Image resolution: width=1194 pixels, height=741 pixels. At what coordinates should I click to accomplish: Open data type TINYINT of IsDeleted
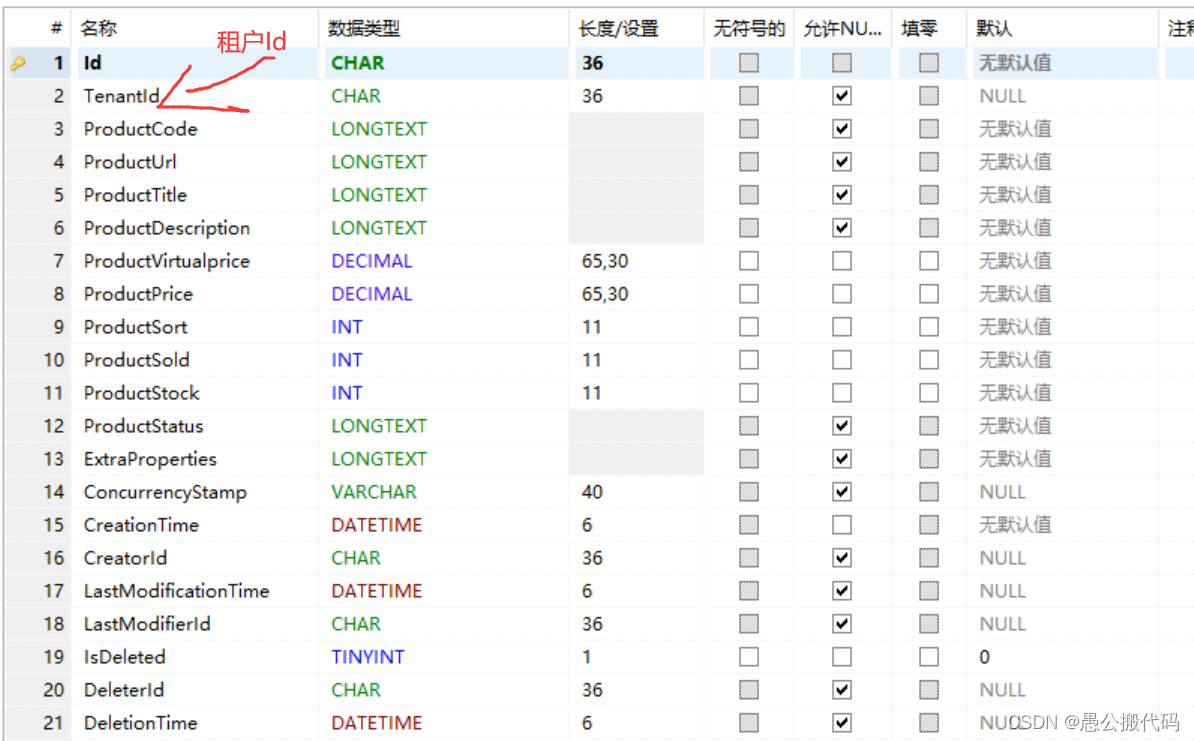368,656
